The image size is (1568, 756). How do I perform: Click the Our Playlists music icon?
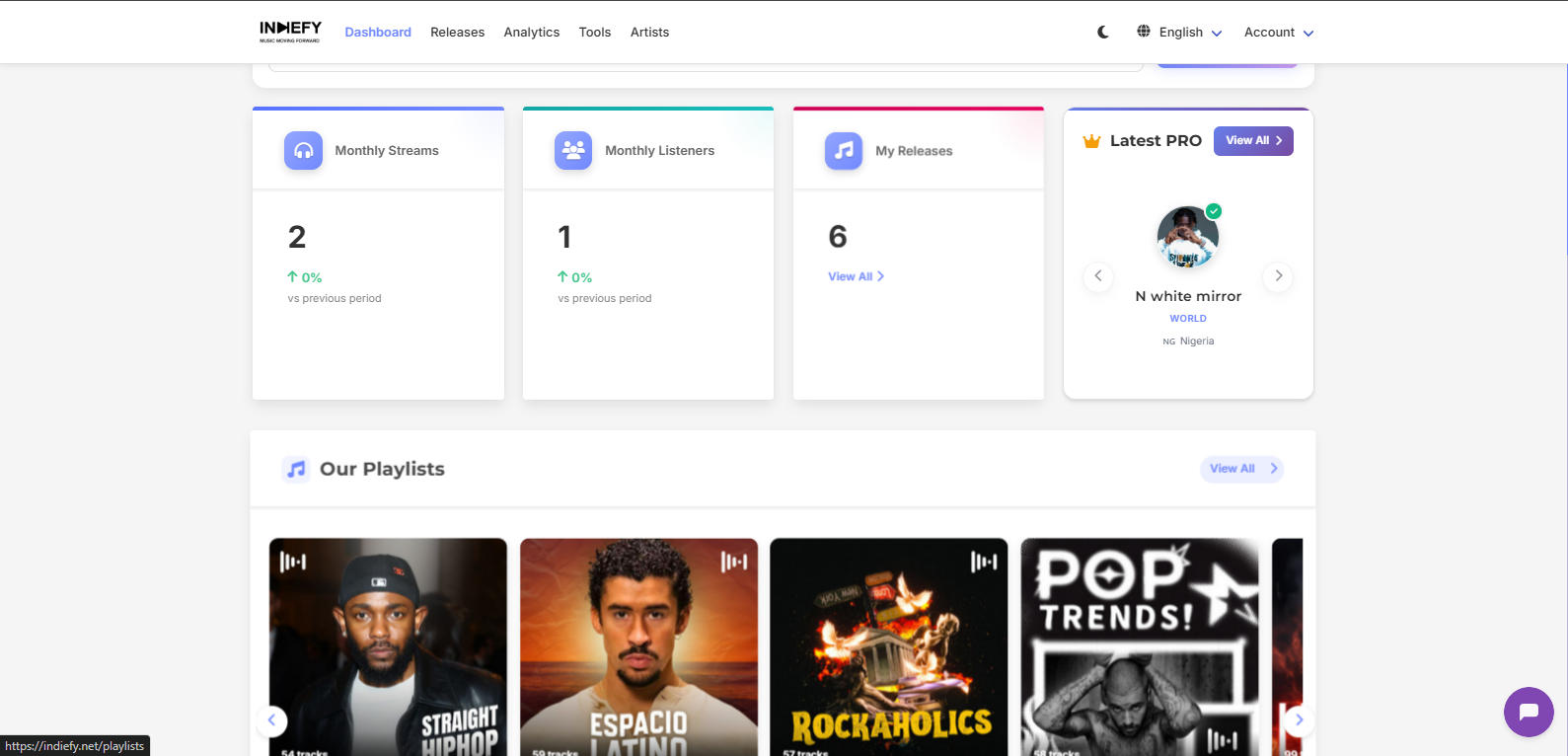click(296, 469)
